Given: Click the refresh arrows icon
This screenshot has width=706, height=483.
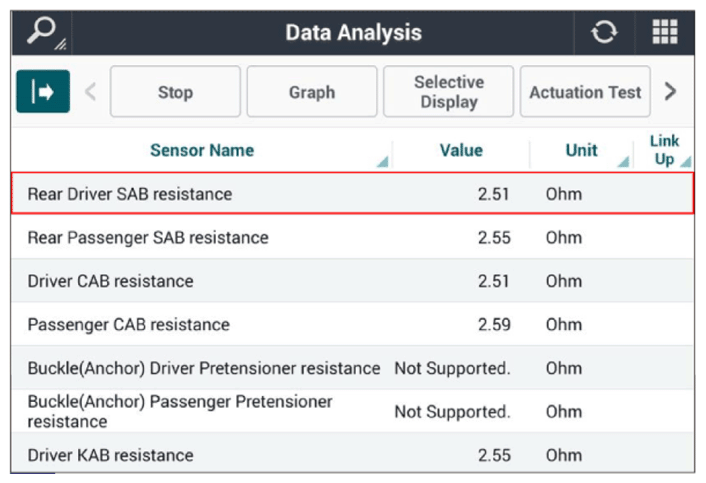Looking at the screenshot, I should coord(604,32).
